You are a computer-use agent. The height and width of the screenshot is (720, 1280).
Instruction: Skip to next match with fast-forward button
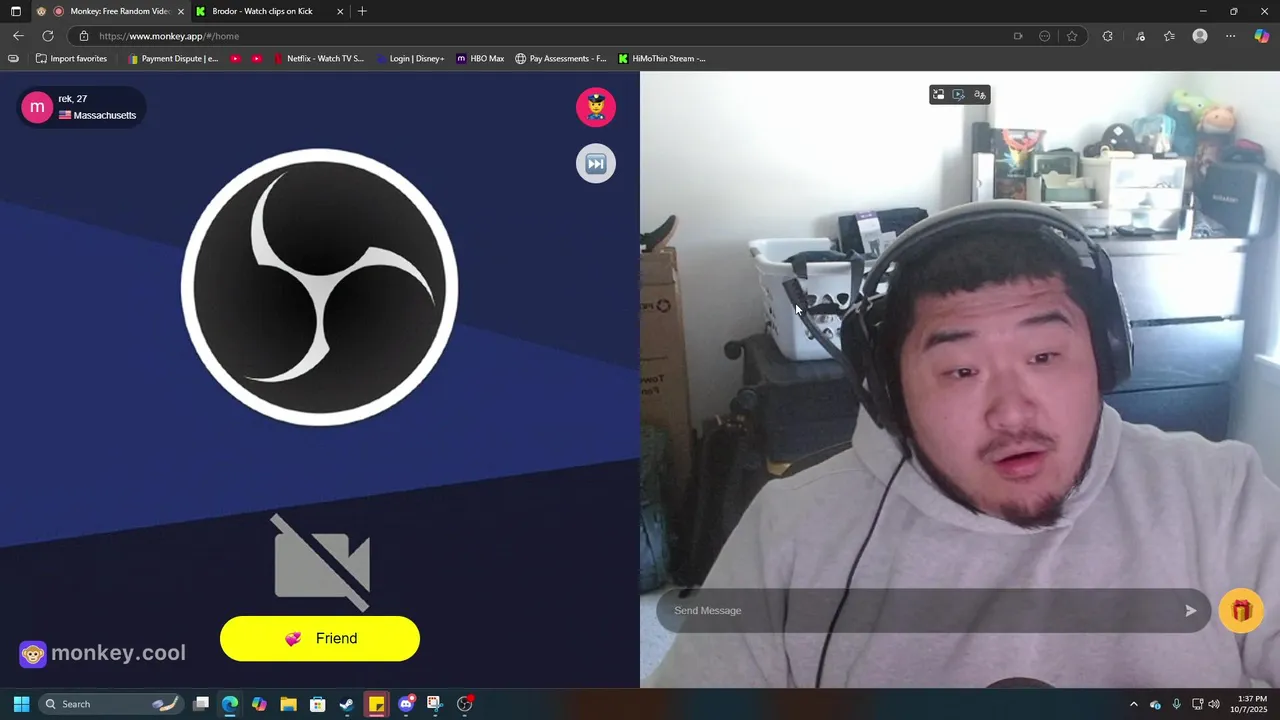pos(596,164)
